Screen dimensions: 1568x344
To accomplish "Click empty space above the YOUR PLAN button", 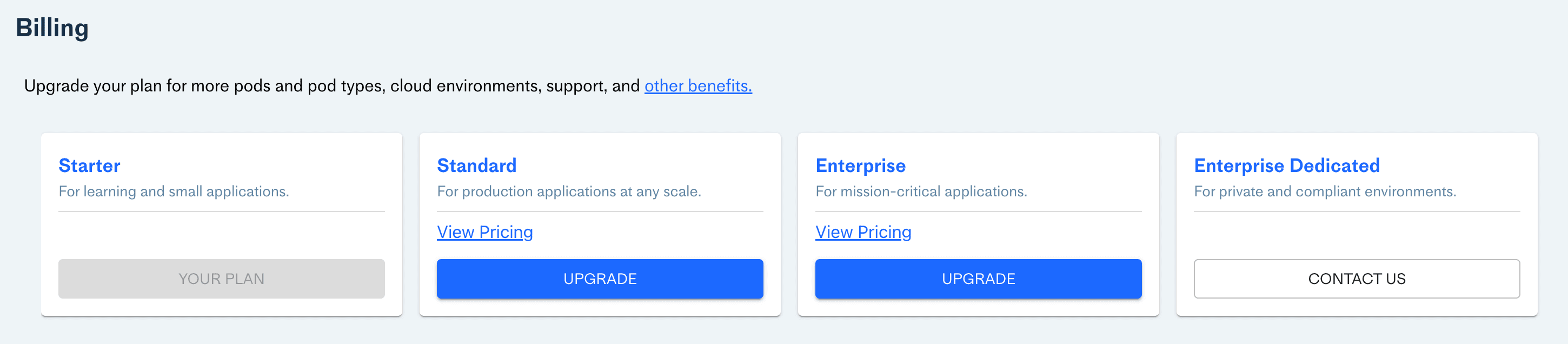I will [x=221, y=236].
